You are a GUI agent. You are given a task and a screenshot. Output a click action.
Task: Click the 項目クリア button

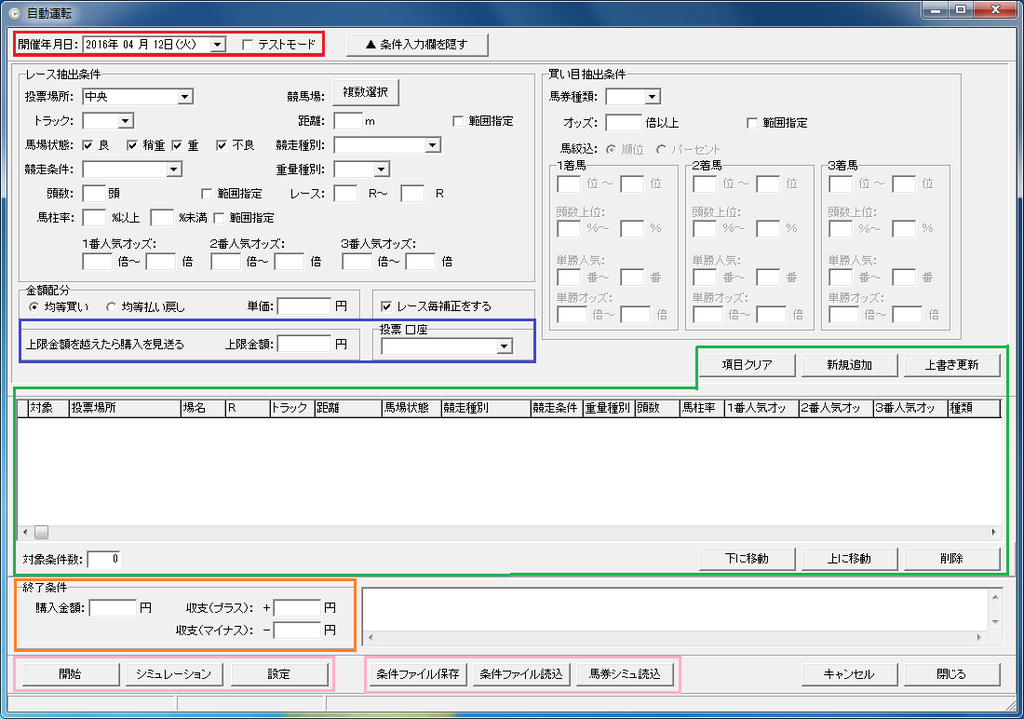click(747, 365)
